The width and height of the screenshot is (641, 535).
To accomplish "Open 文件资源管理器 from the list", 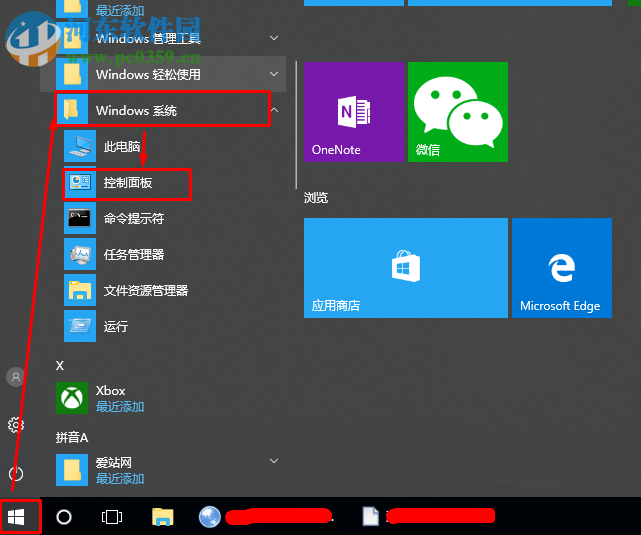I will (145, 291).
